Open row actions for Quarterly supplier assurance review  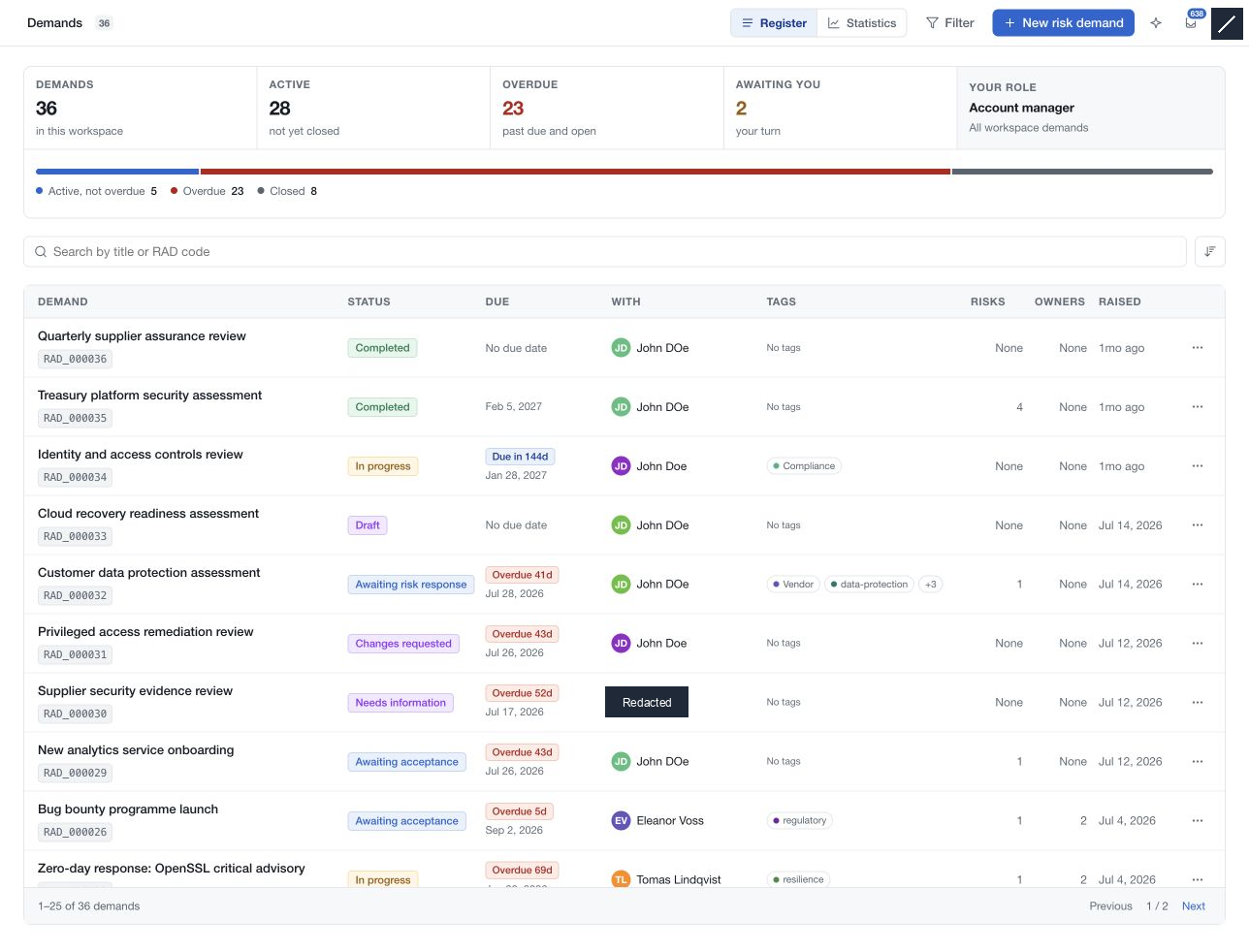pyautogui.click(x=1198, y=348)
